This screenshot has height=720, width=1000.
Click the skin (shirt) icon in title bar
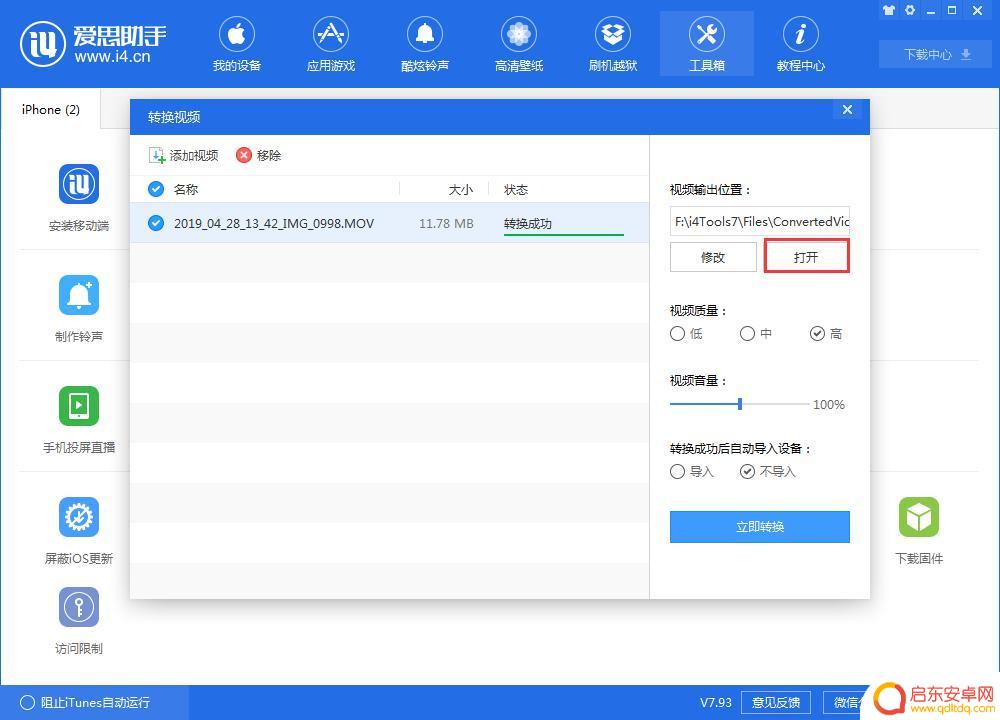tap(889, 10)
